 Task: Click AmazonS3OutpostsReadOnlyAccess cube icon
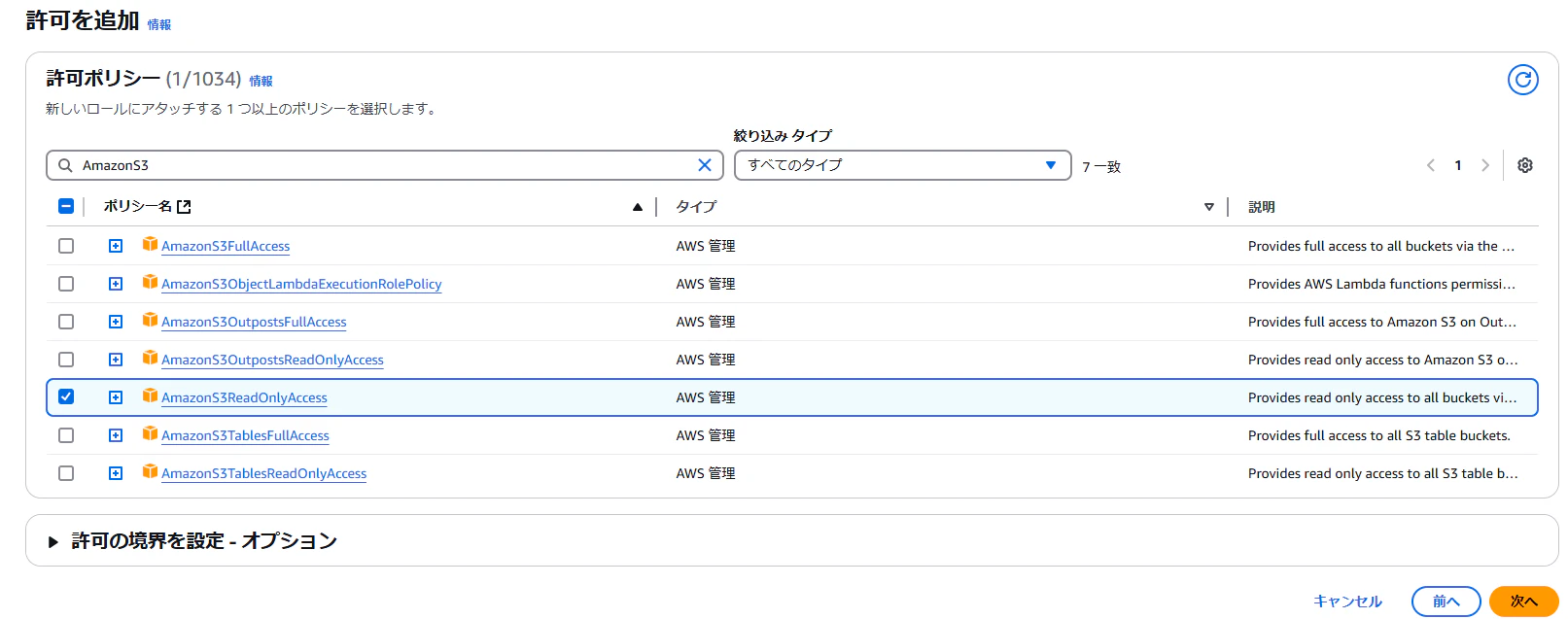pyautogui.click(x=150, y=358)
